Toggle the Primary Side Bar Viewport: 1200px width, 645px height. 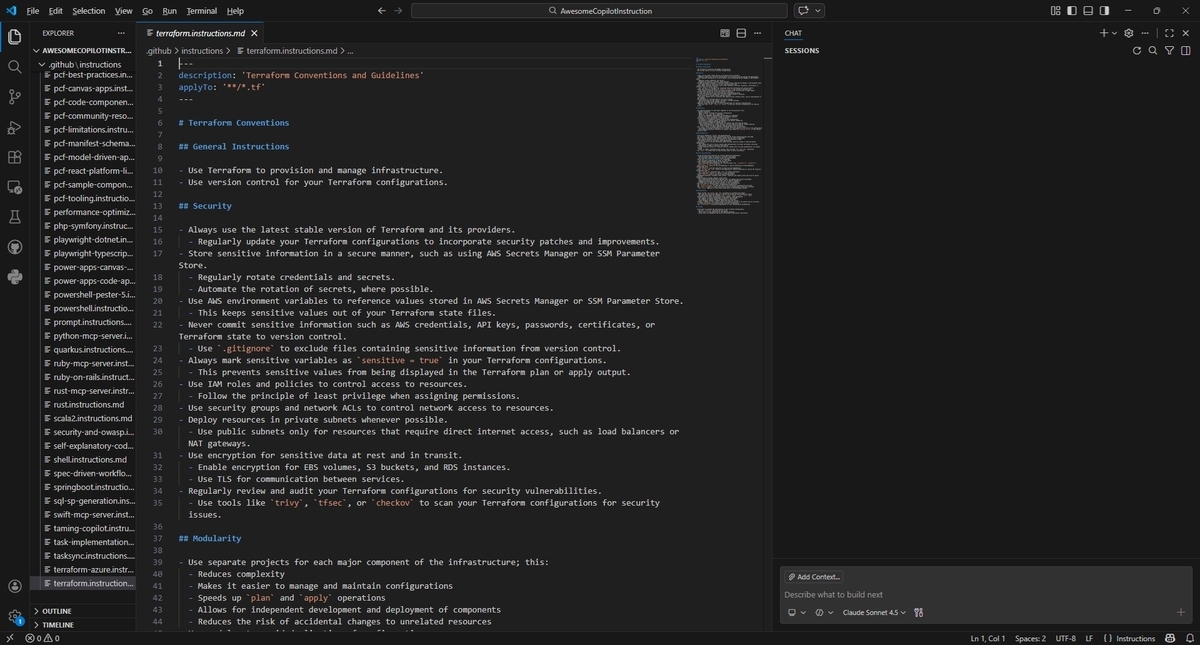(1072, 11)
